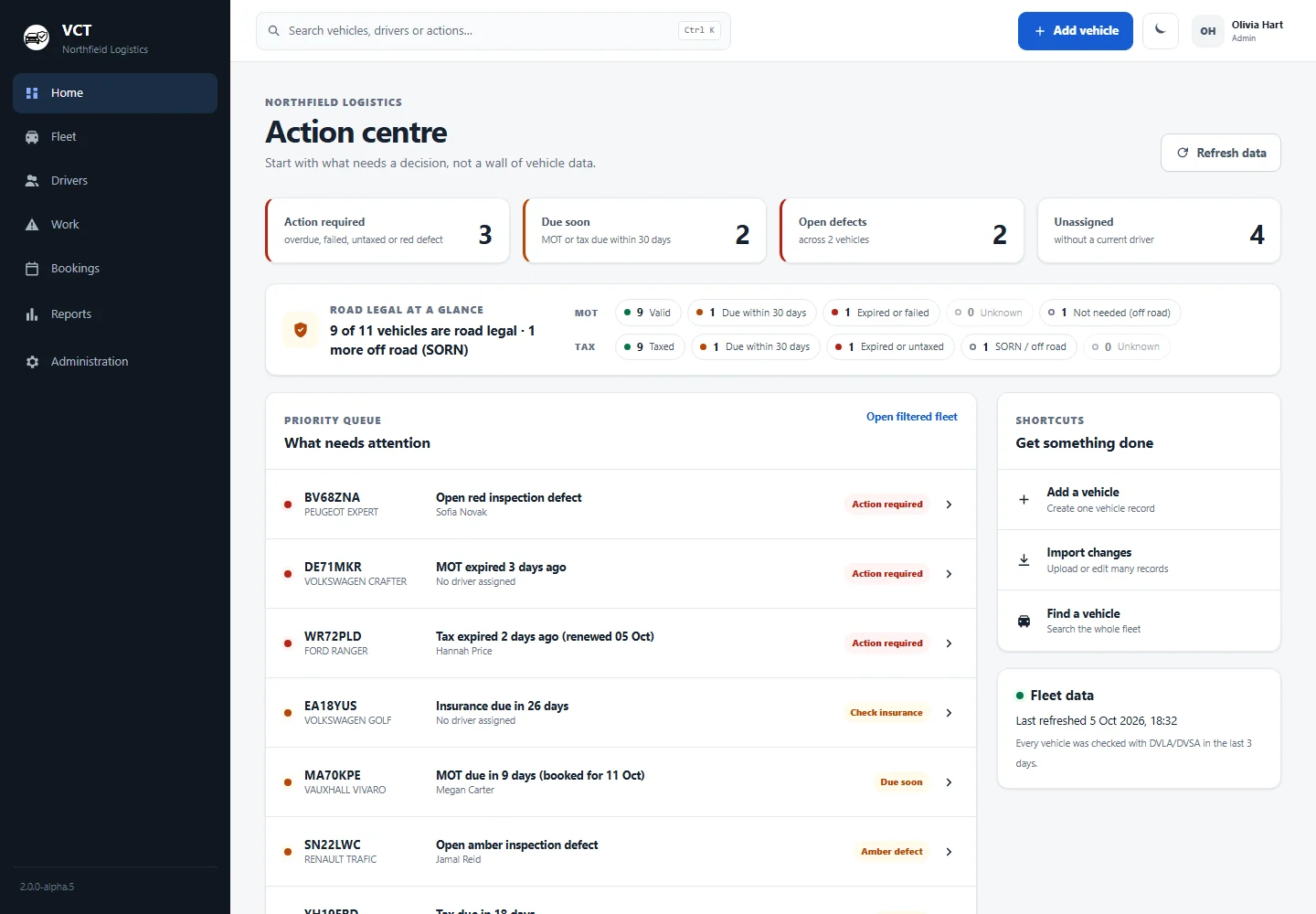Click the Home grid icon in sidebar

pos(32,93)
